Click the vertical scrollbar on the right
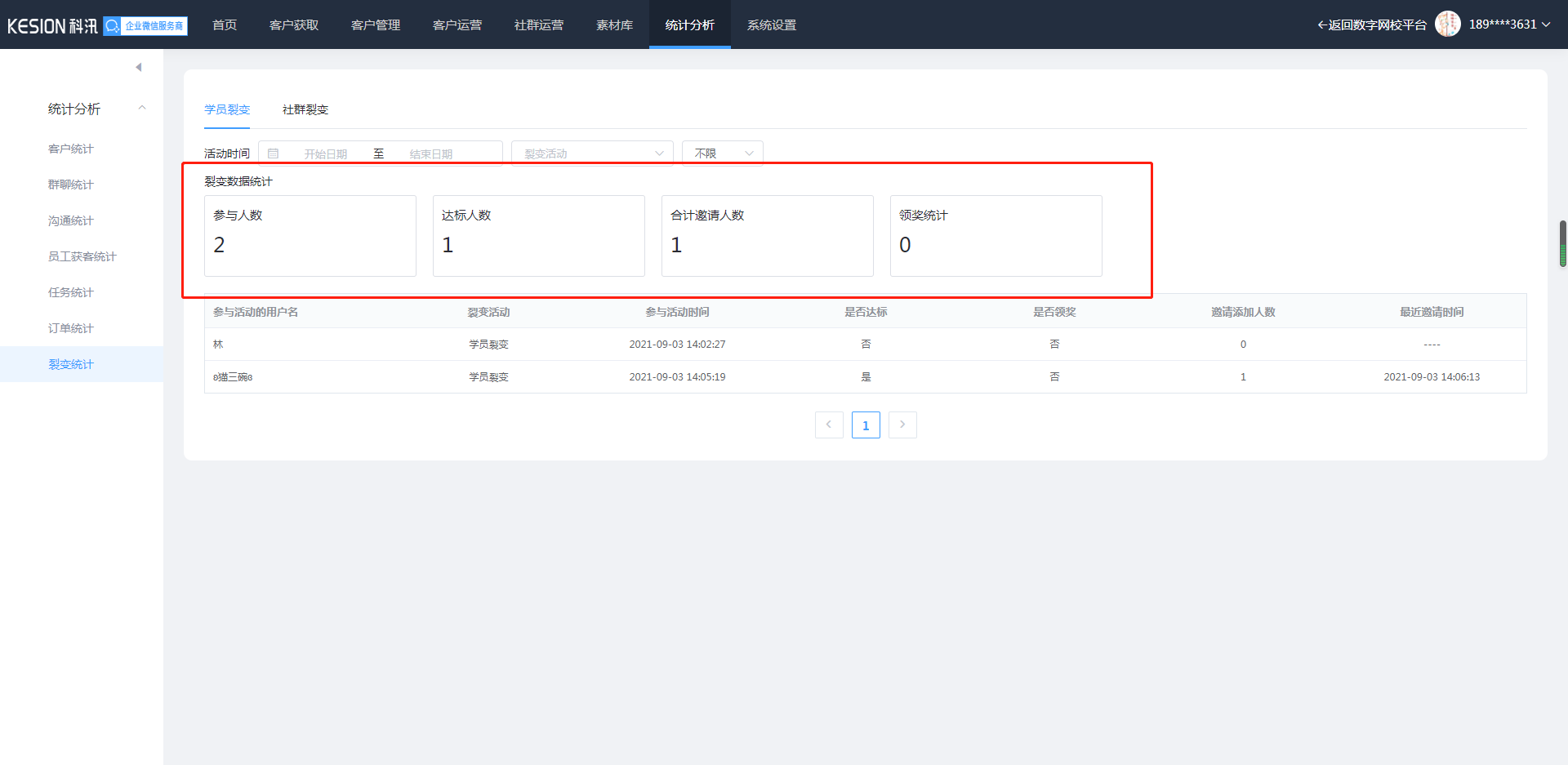Screen dimensions: 1568x765 point(1562,243)
